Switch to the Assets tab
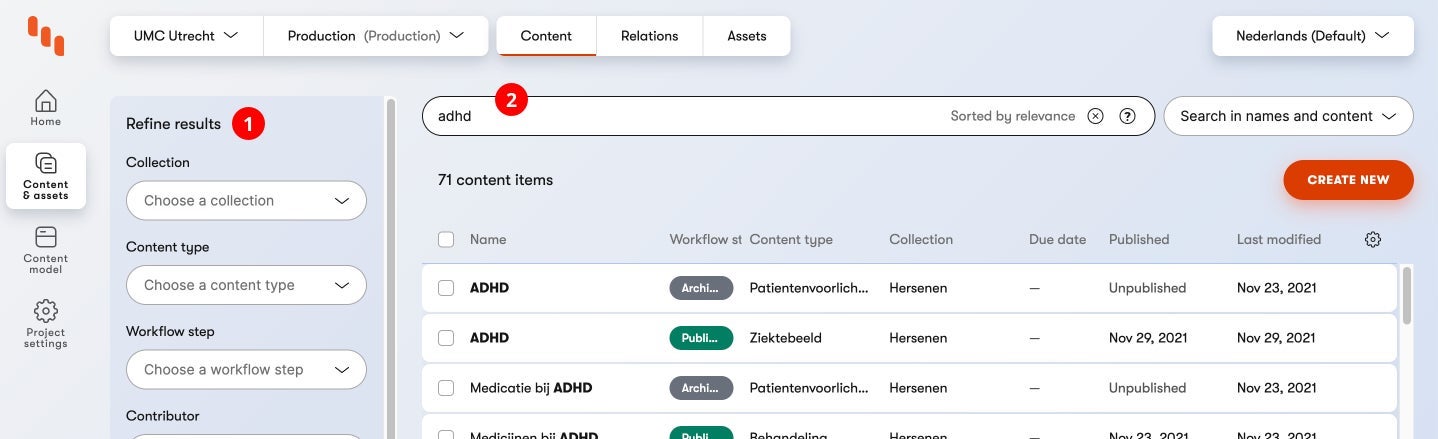Screen dimensions: 1438x439 coord(746,36)
